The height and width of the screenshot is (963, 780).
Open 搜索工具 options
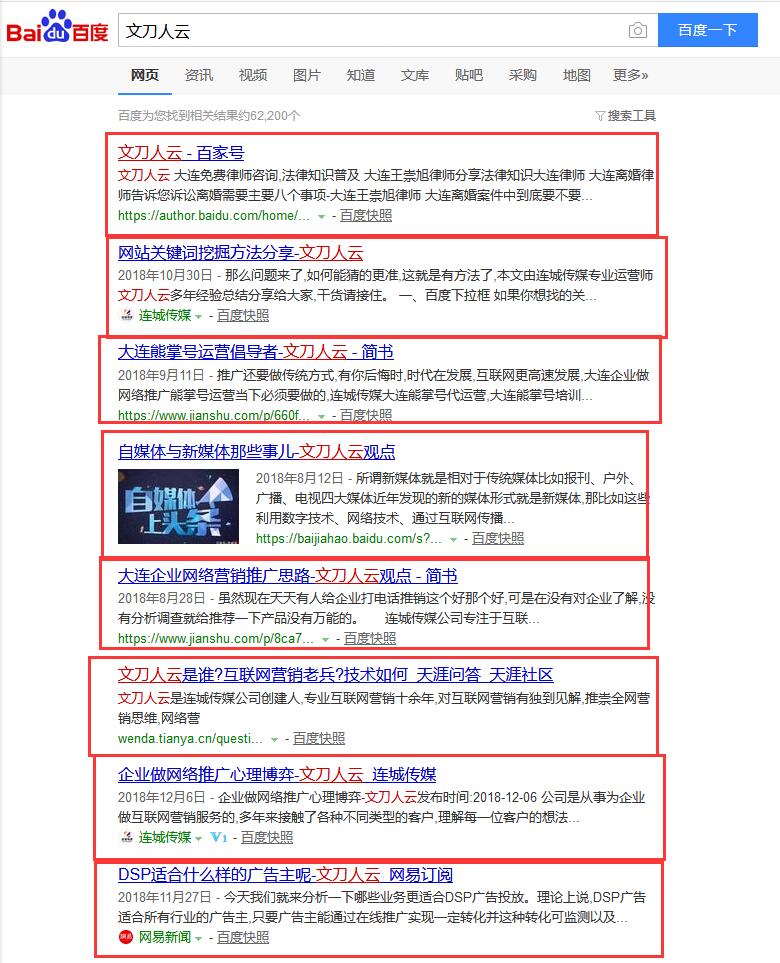click(x=631, y=115)
